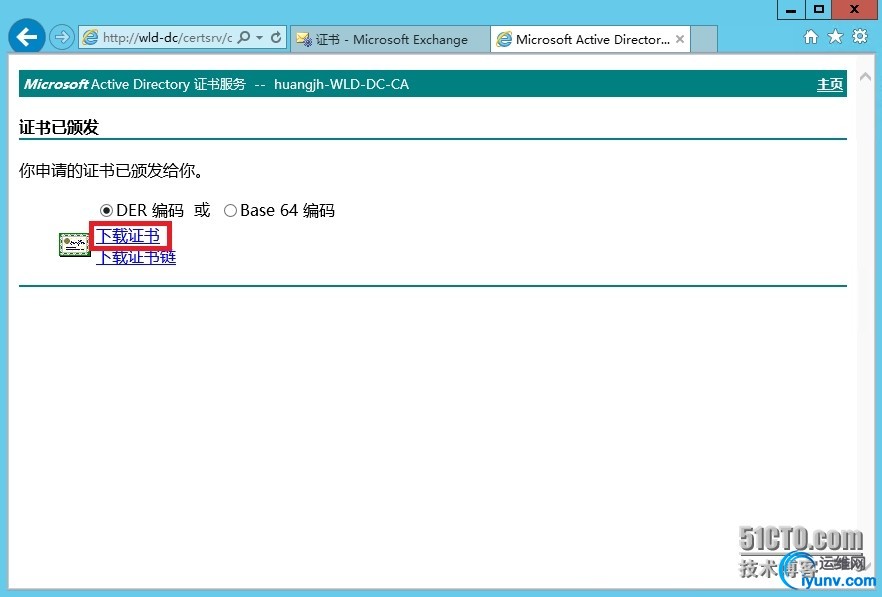
Task: Select the DER 编码 radio button
Action: click(x=106, y=210)
